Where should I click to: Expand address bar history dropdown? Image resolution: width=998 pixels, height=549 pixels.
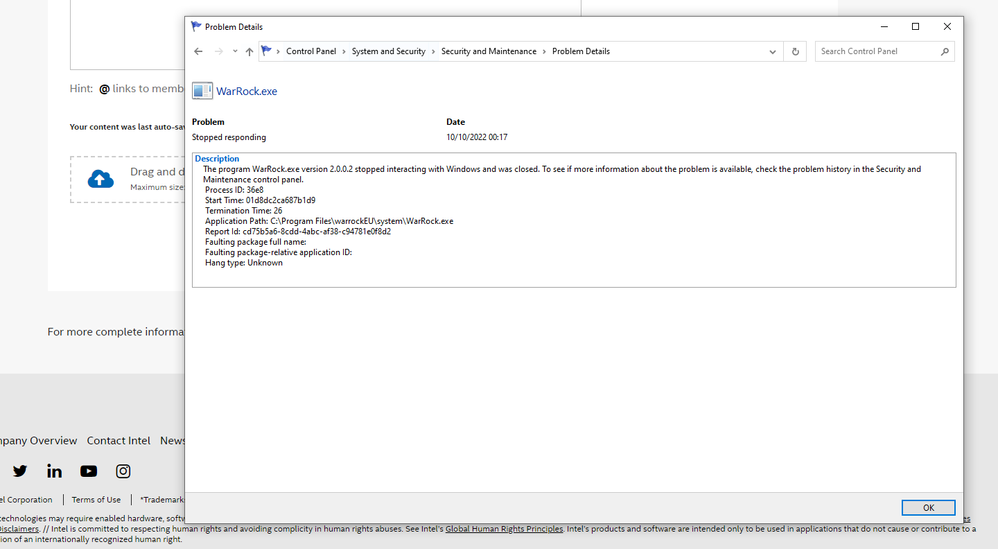[772, 52]
